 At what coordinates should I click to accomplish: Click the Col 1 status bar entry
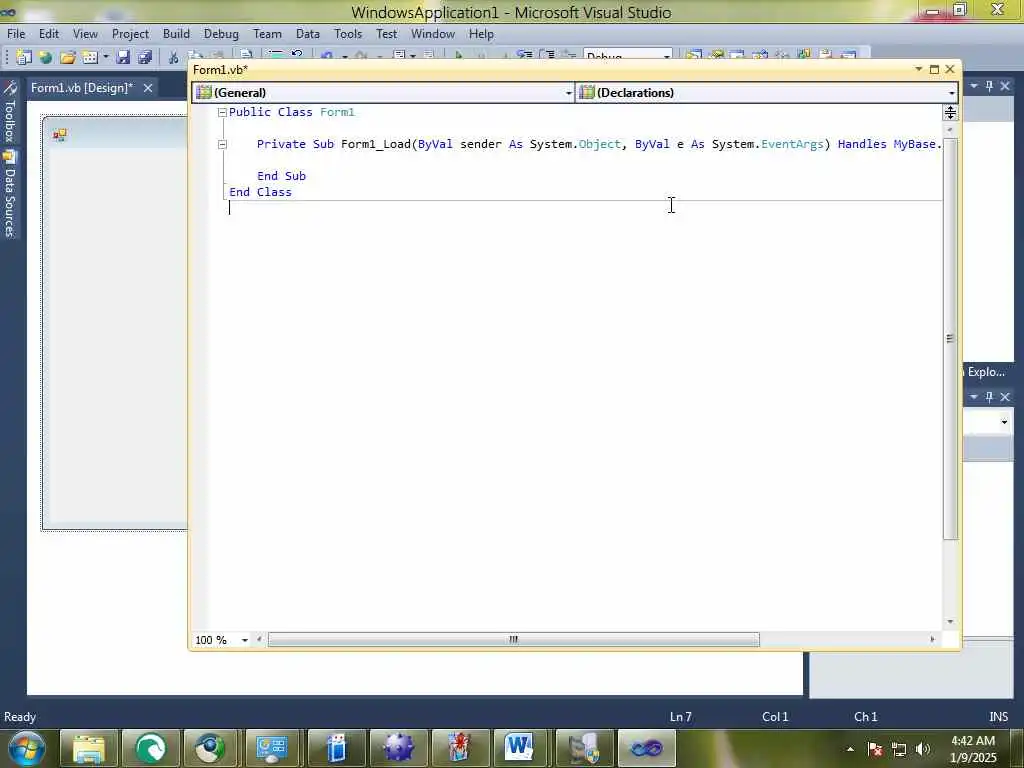tap(775, 717)
